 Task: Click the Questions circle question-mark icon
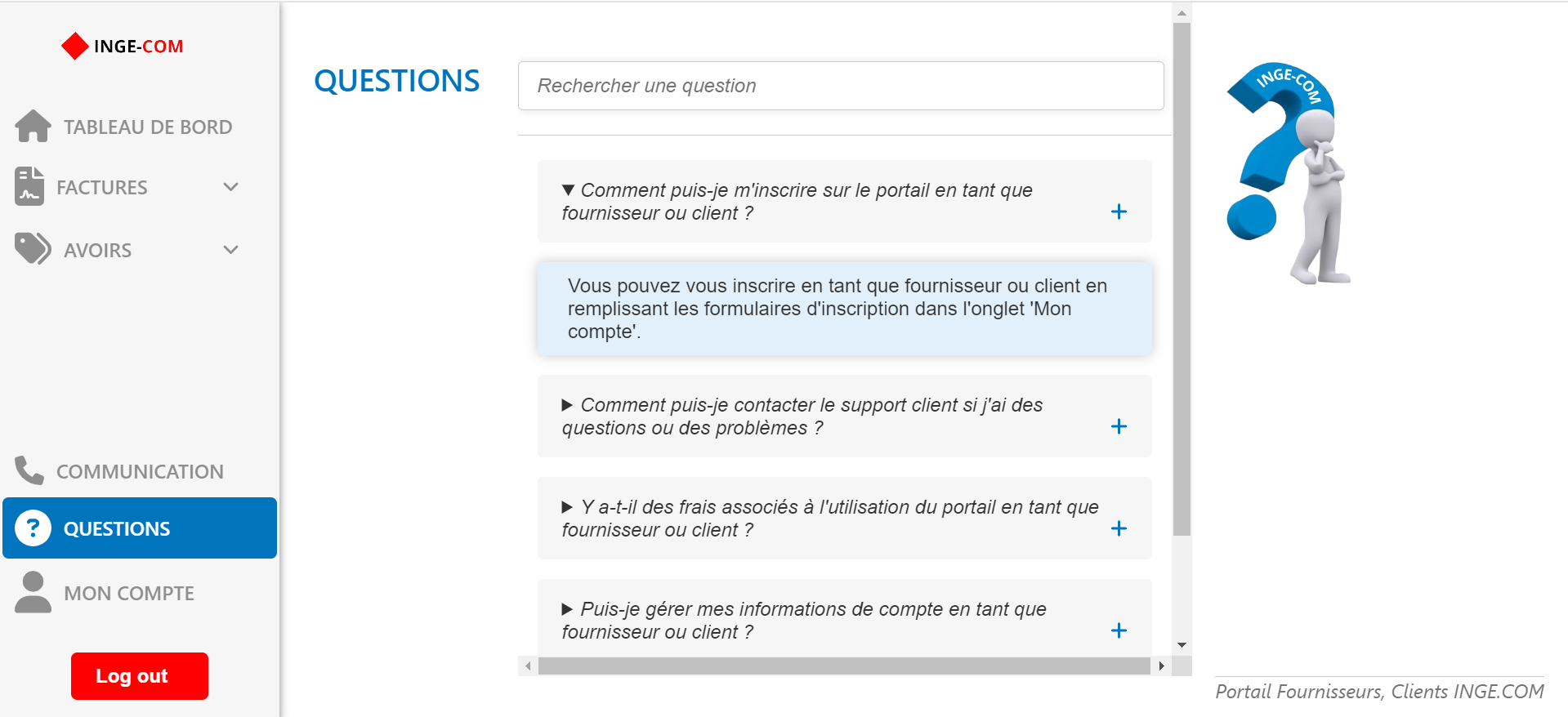[x=34, y=528]
